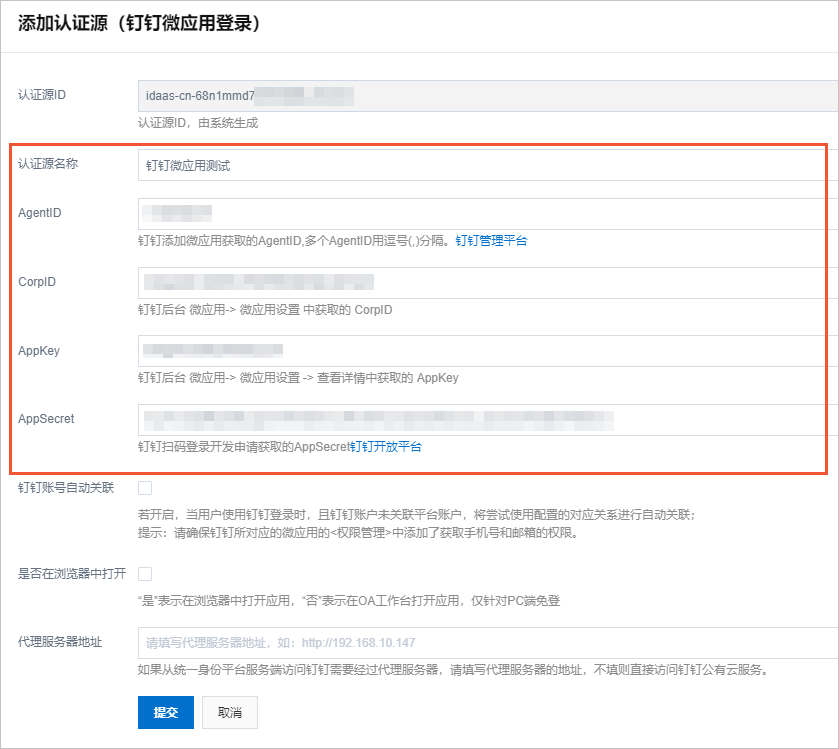Click the 钉钉账号自动关联 label
This screenshot has width=839, height=749.
coord(66,487)
